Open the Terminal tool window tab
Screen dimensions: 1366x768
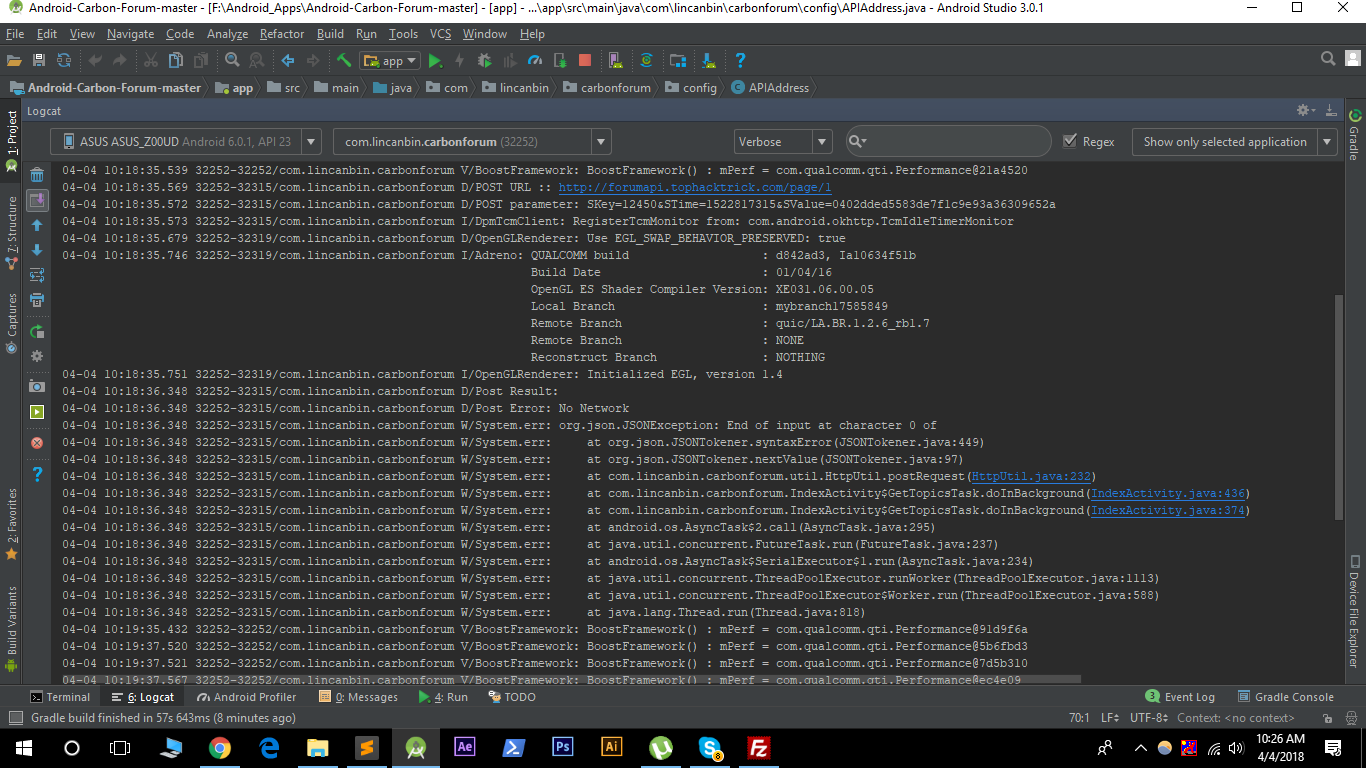[60, 697]
